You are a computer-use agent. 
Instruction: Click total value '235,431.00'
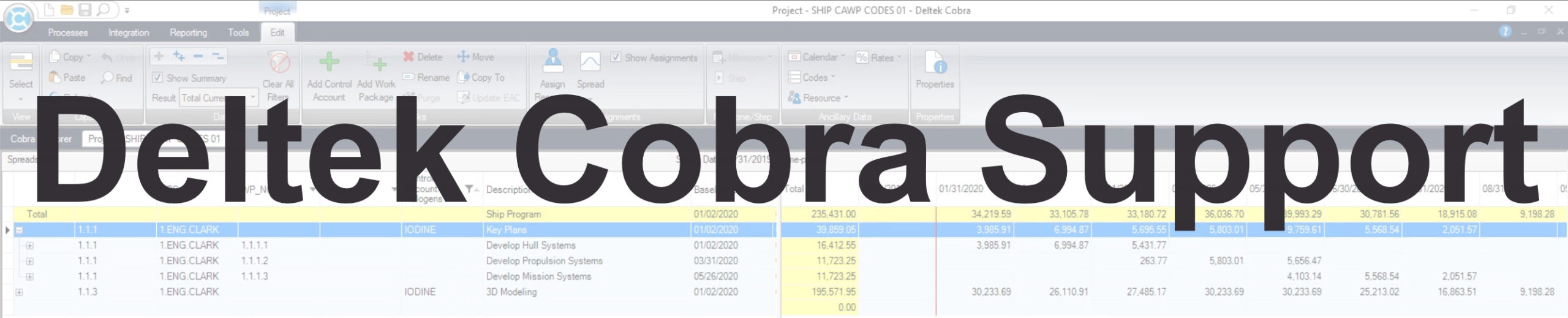pos(833,214)
